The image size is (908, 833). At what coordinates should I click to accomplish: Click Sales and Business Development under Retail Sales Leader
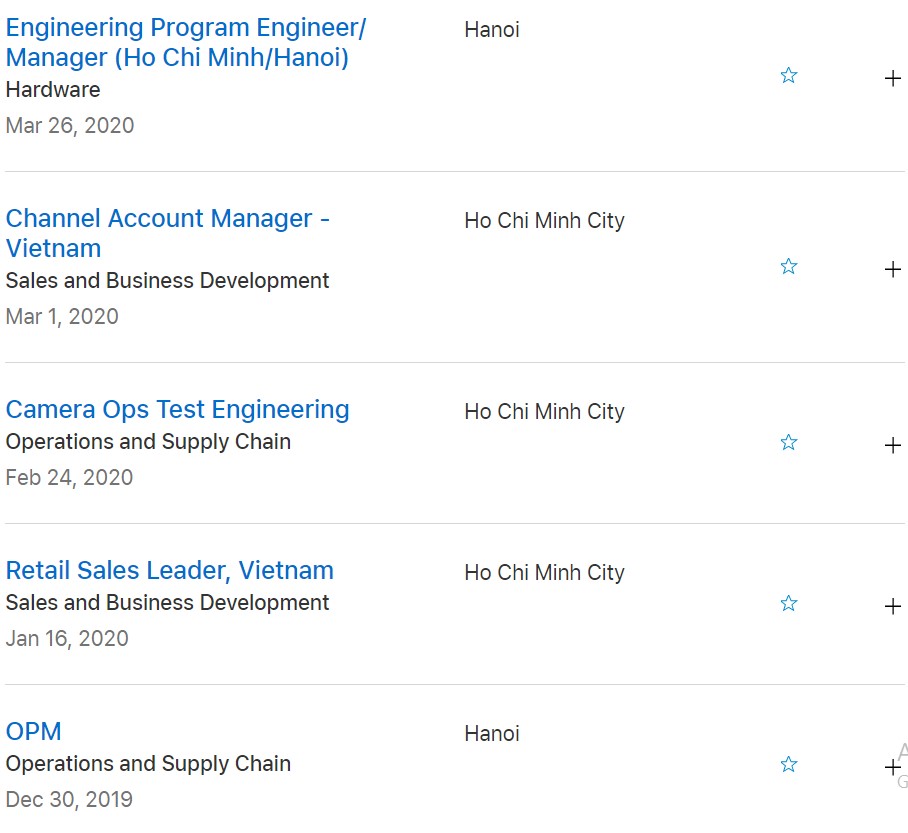(x=167, y=603)
